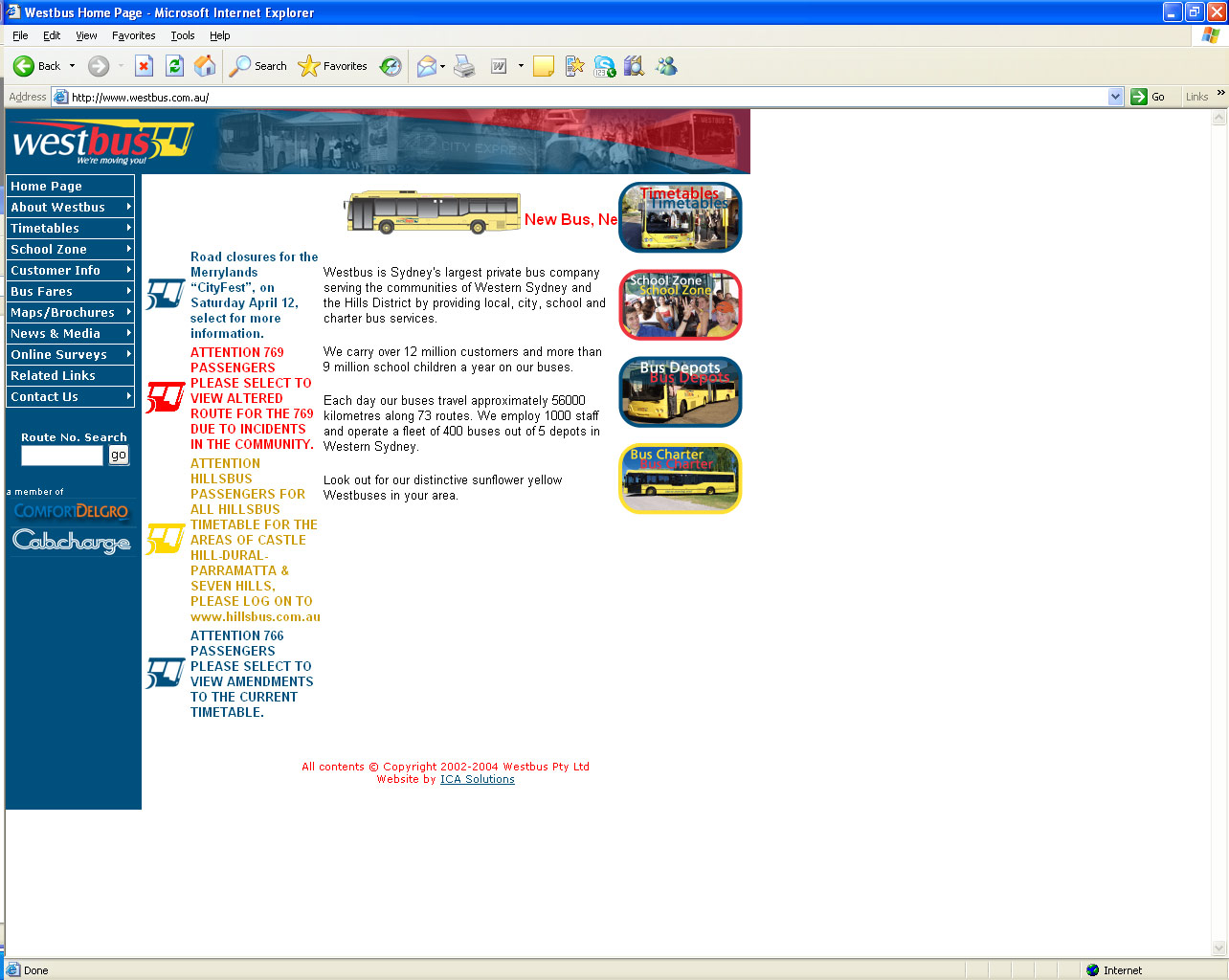This screenshot has height=980, width=1229.
Task: Click the Route No. Search input field
Action: pyautogui.click(x=61, y=456)
